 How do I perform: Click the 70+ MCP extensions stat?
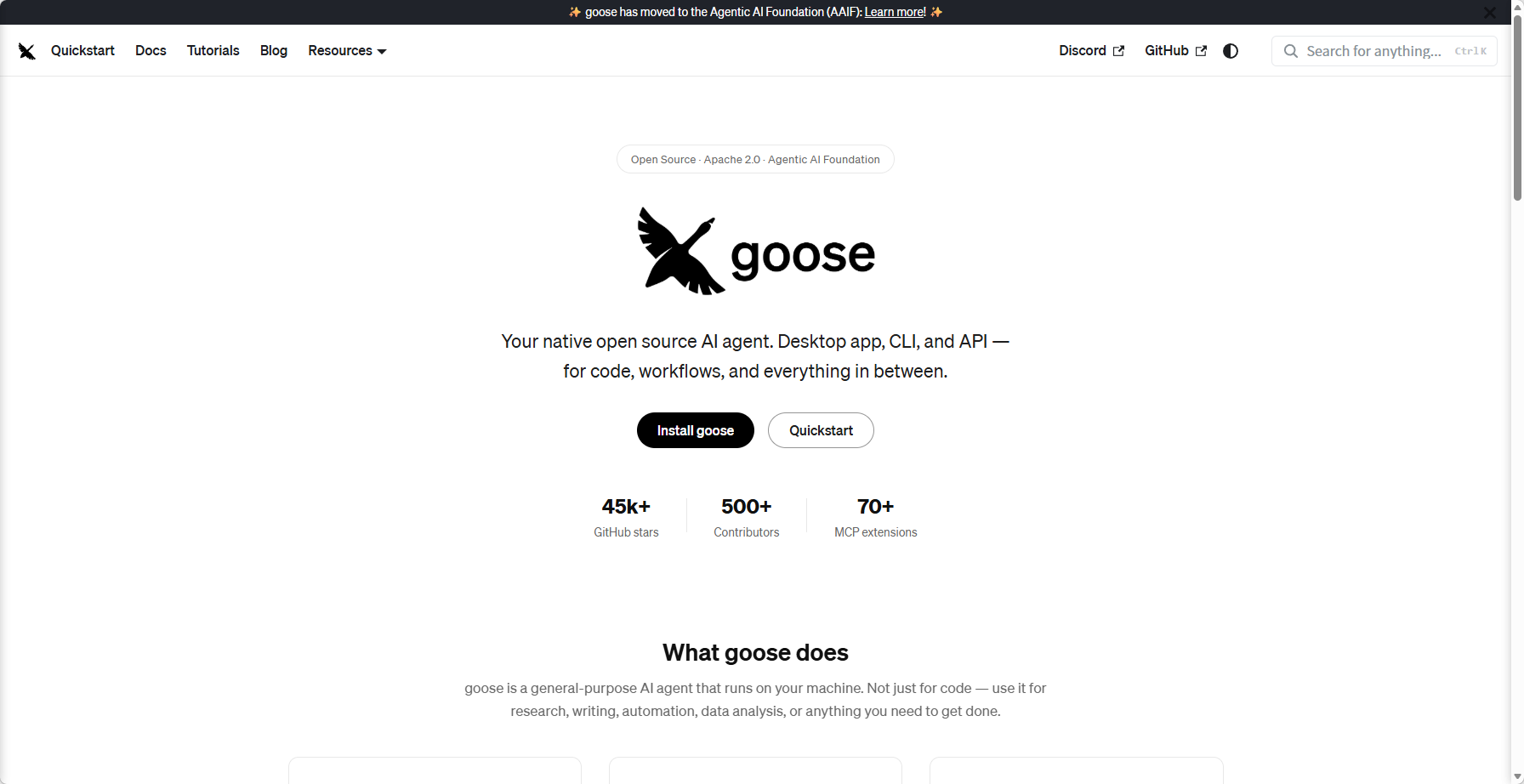(875, 517)
